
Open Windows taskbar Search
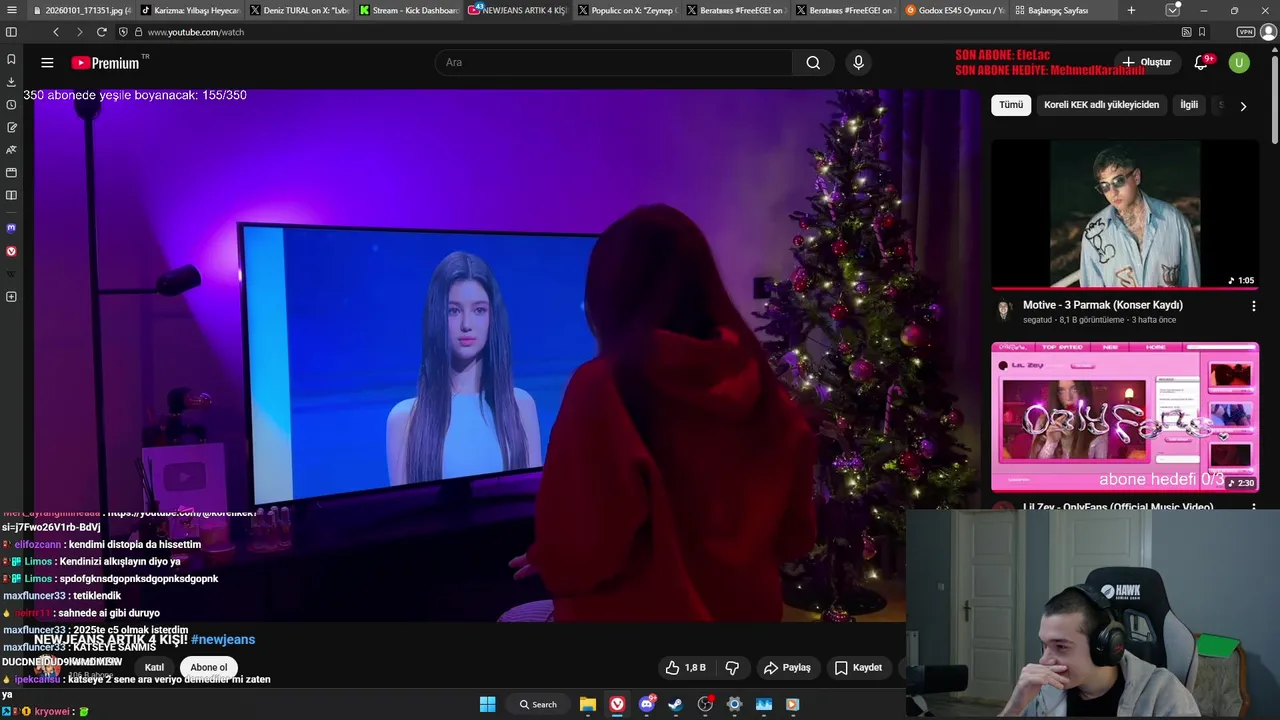click(538, 704)
